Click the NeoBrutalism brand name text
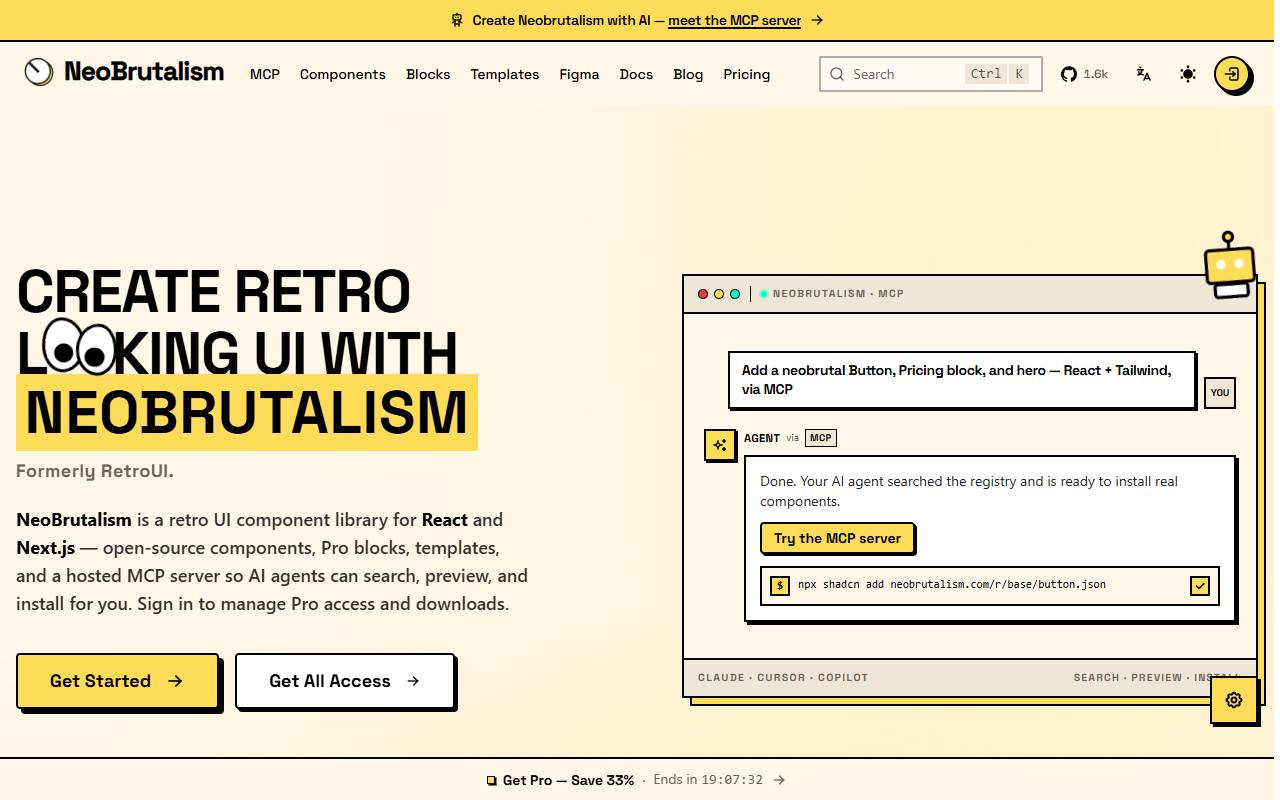The height and width of the screenshot is (800, 1280). click(144, 72)
